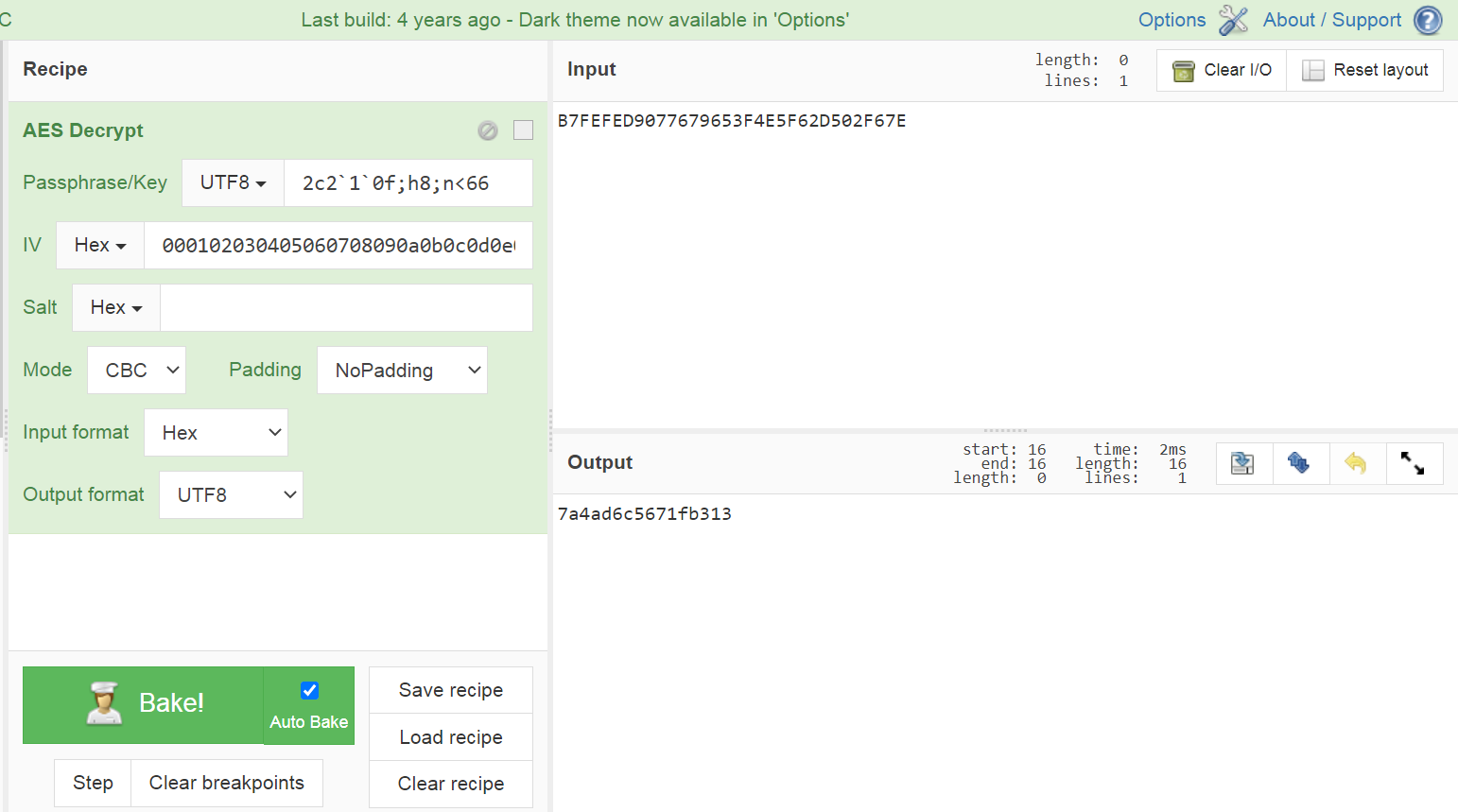
Task: Click the Recipe panel header
Action: point(55,69)
